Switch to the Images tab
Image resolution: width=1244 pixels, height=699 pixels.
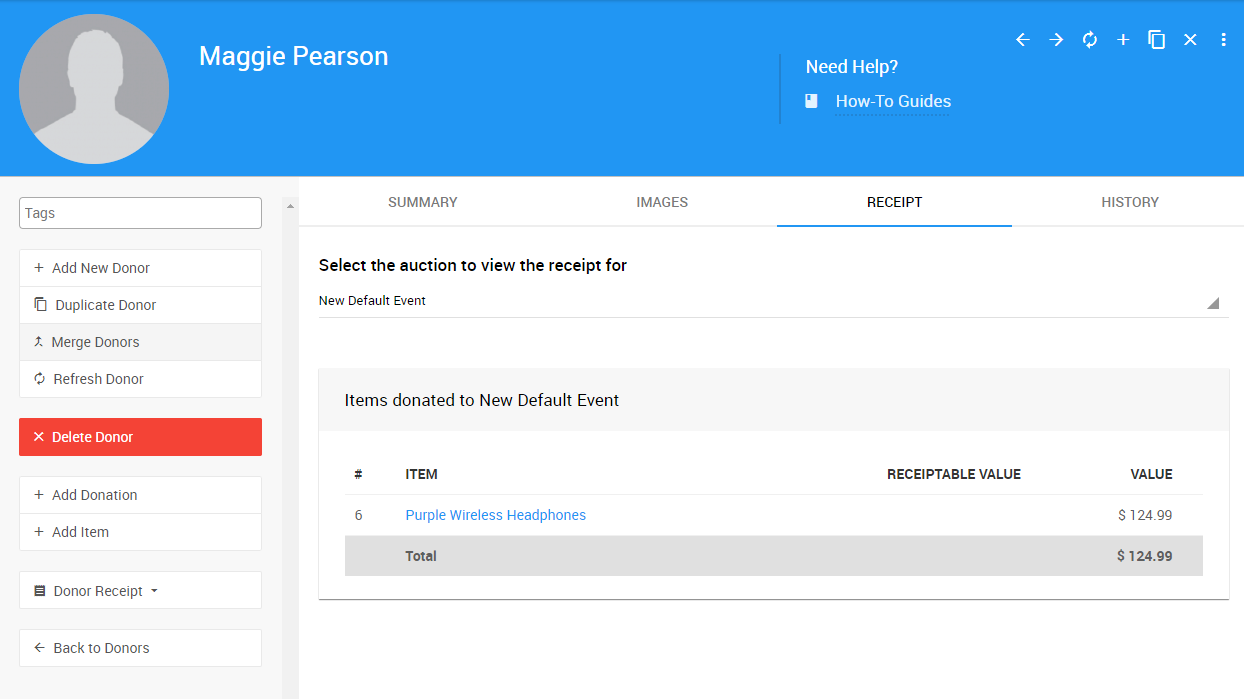662,202
